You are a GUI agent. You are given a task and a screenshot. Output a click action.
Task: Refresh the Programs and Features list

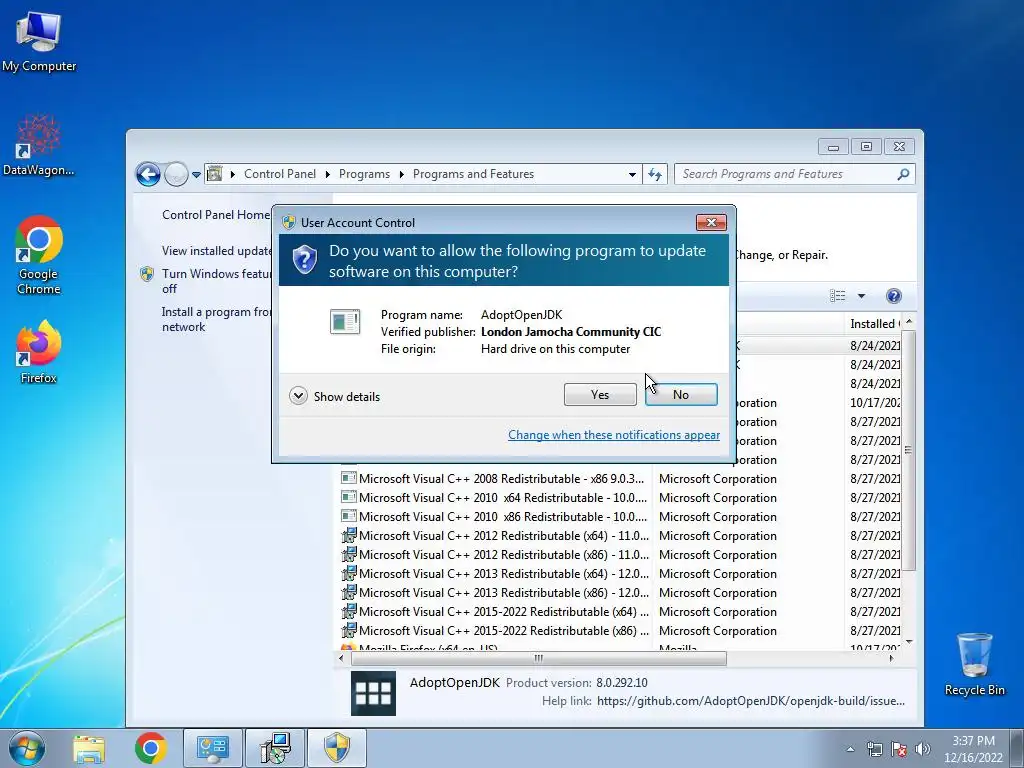tap(655, 174)
